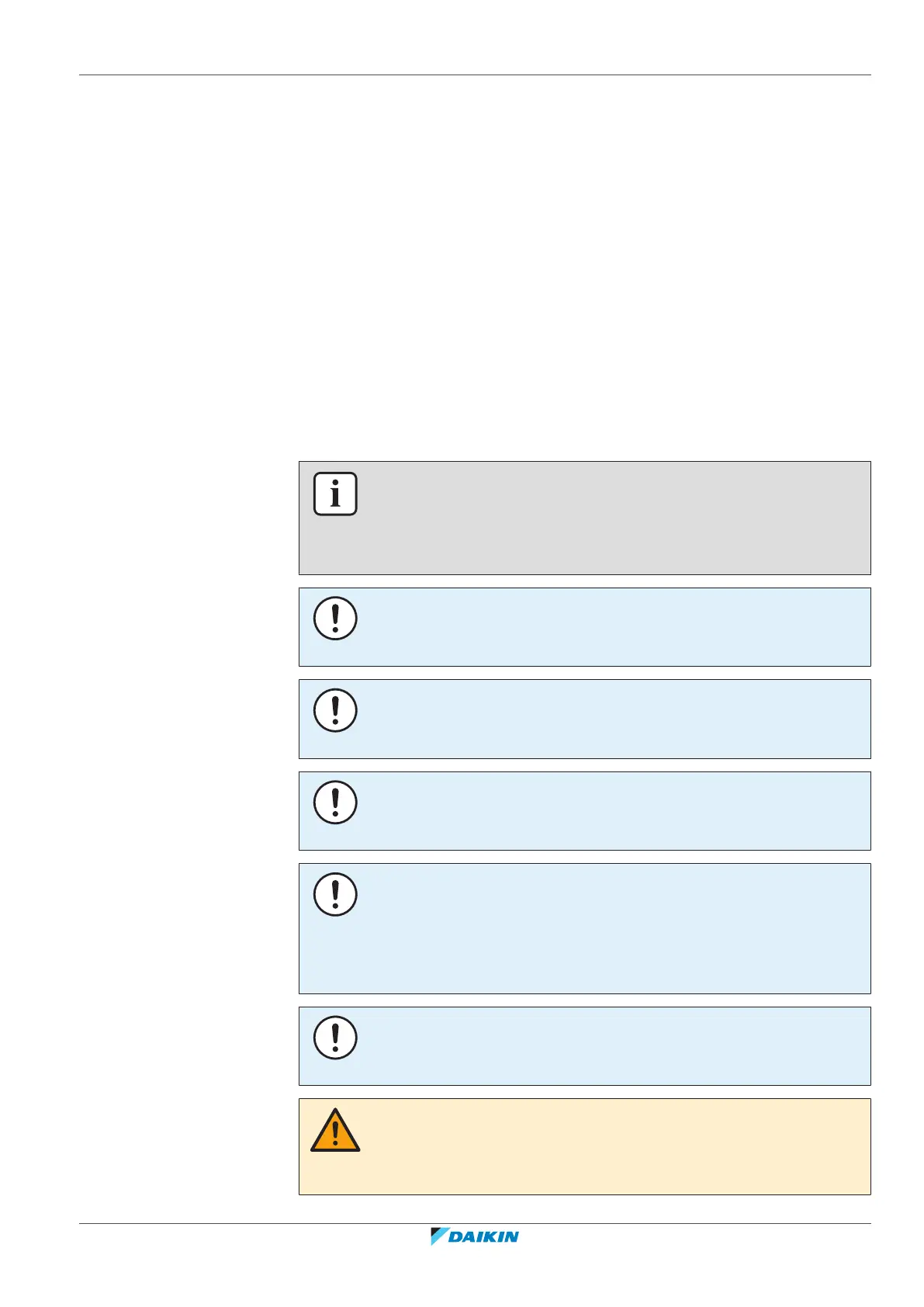Click the DAIKIN wordmark text in the footer
Viewport: 924px width, 1307px height.
pos(484,1237)
